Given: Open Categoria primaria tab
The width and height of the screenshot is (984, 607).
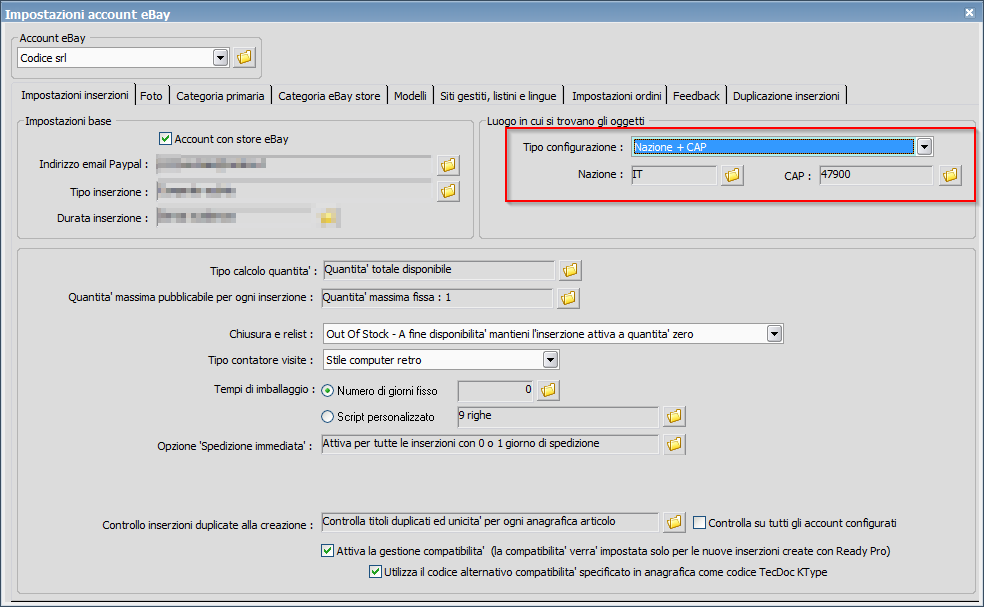Looking at the screenshot, I should [x=220, y=96].
